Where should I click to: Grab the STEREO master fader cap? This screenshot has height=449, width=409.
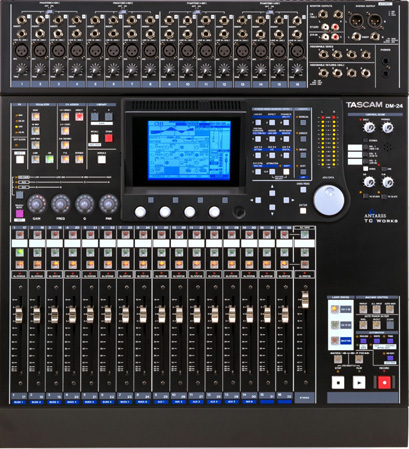point(305,299)
